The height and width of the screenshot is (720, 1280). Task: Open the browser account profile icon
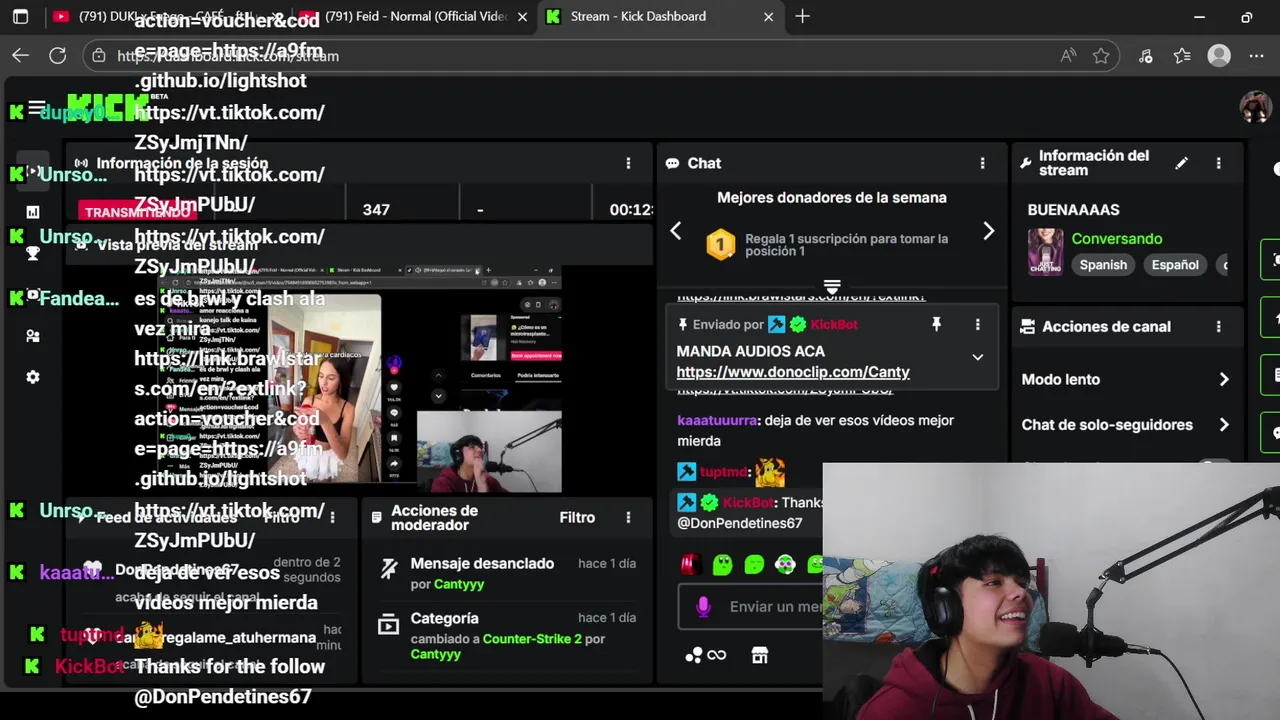coord(1219,56)
